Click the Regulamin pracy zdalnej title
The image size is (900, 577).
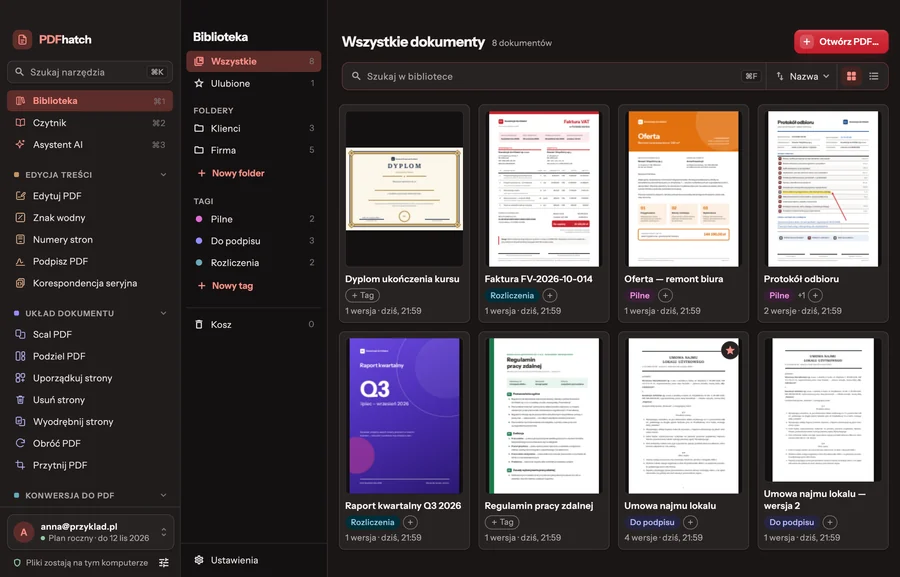538,505
